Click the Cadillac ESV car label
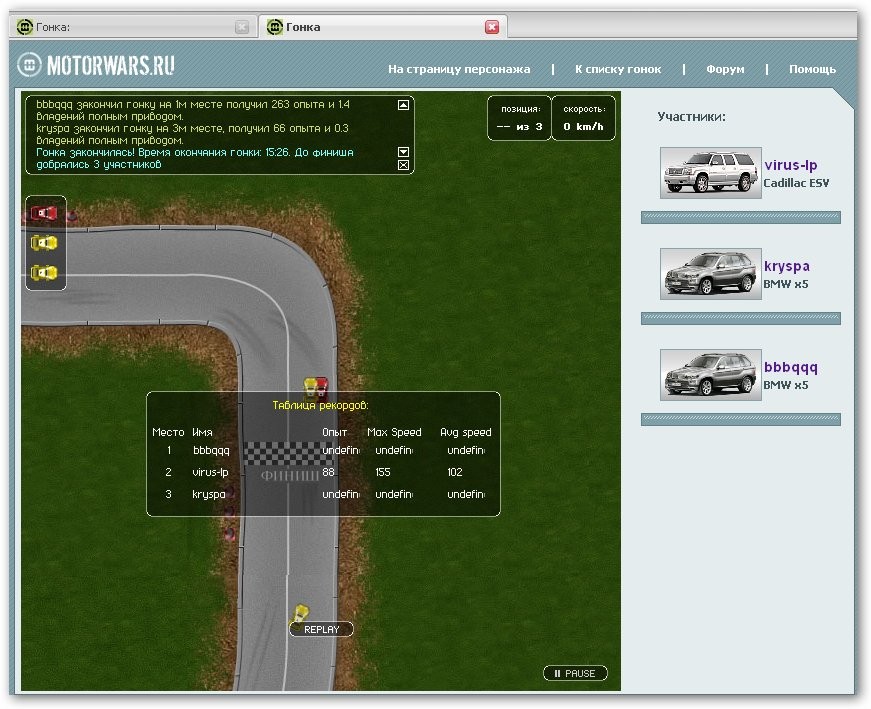Image resolution: width=871 pixels, height=709 pixels. pos(796,183)
